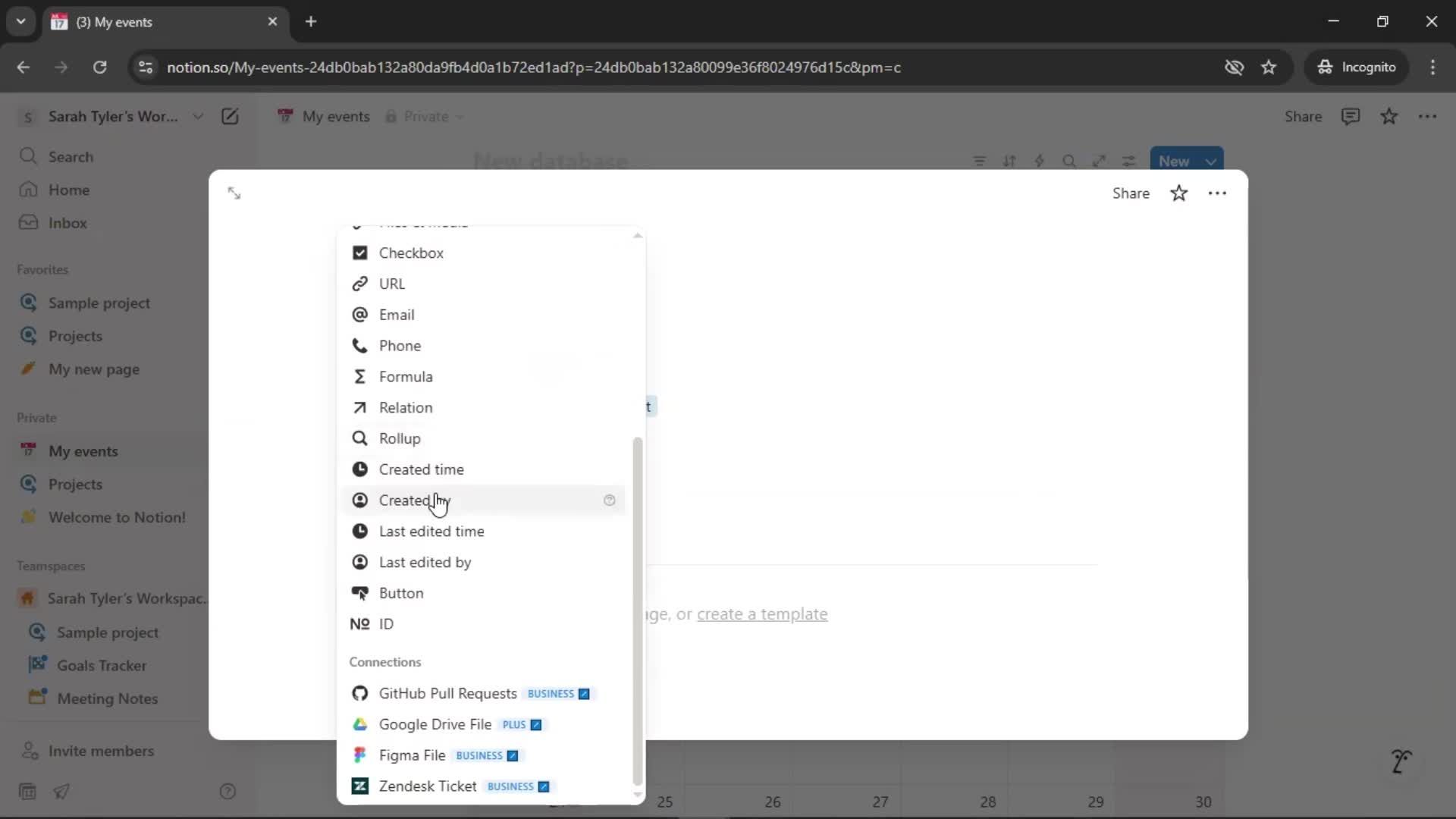This screenshot has width=1456, height=819.
Task: Select Relation property type
Action: tap(483, 408)
